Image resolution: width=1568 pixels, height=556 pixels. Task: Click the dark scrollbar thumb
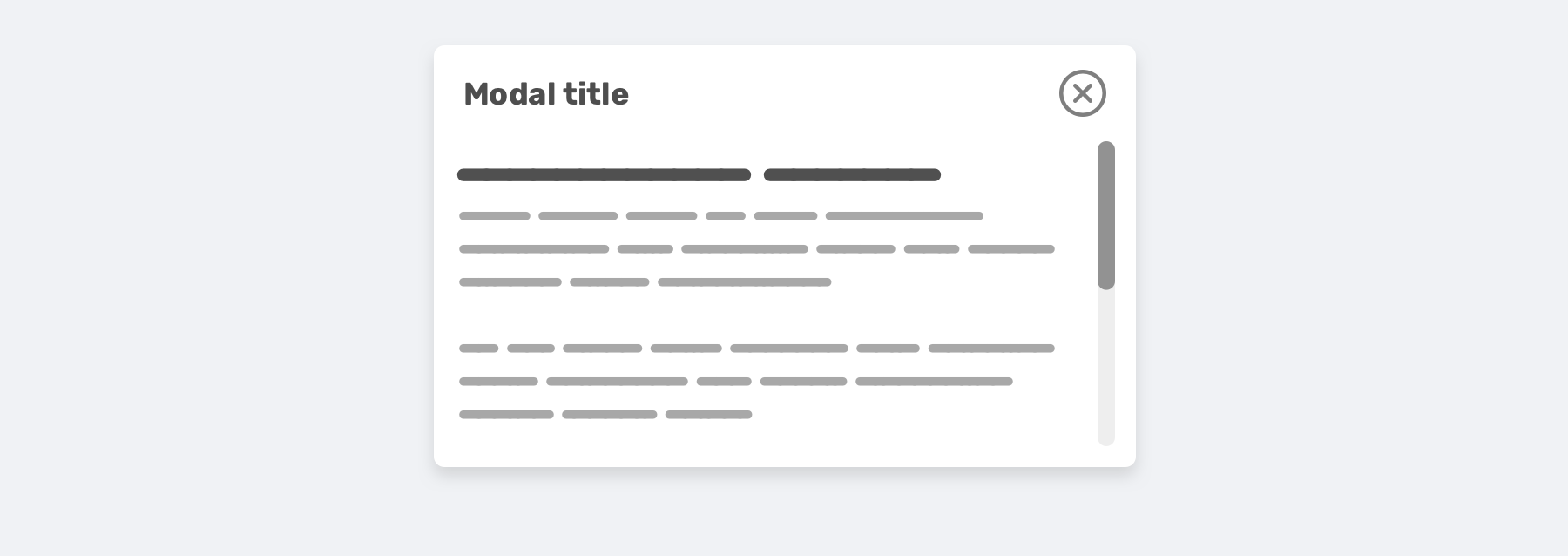1105,214
